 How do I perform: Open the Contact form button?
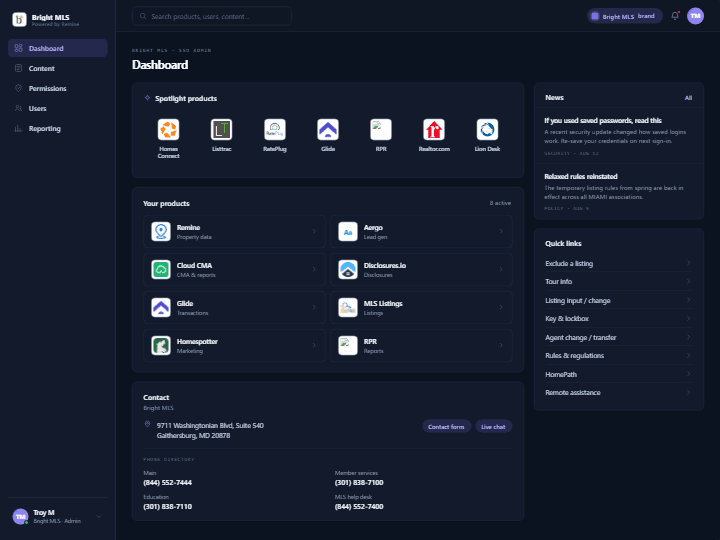[x=446, y=427]
